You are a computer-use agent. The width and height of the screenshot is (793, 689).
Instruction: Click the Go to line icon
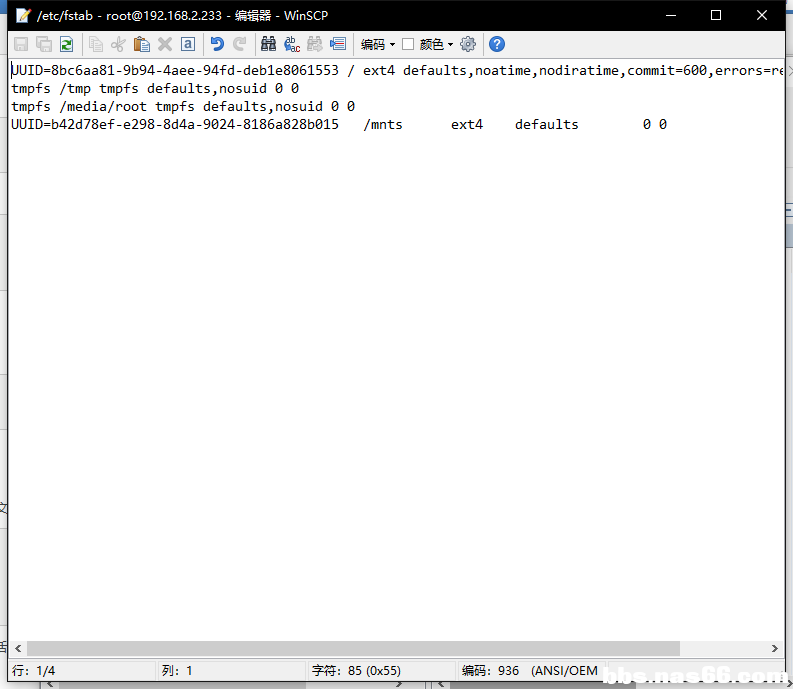338,44
